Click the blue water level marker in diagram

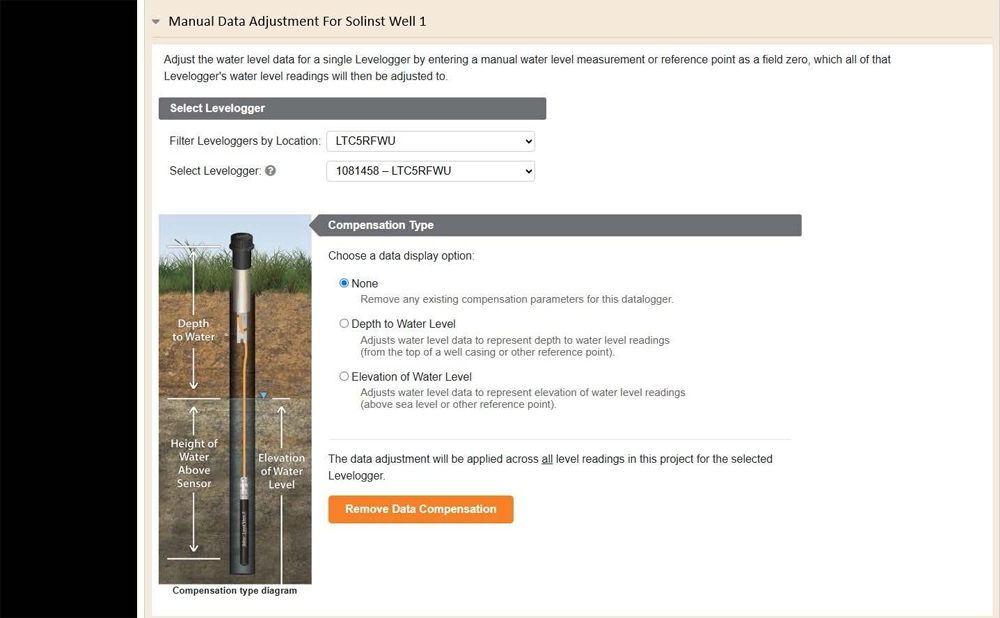(263, 396)
